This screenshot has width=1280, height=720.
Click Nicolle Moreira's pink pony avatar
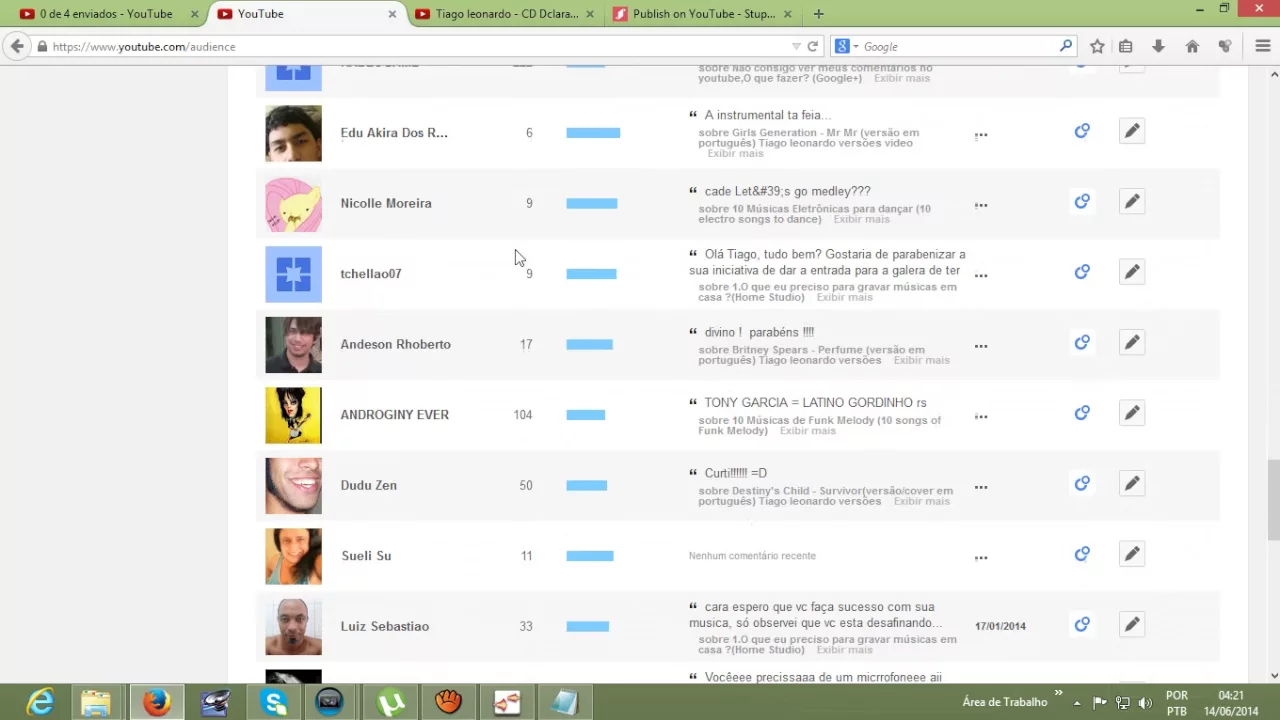(x=293, y=203)
